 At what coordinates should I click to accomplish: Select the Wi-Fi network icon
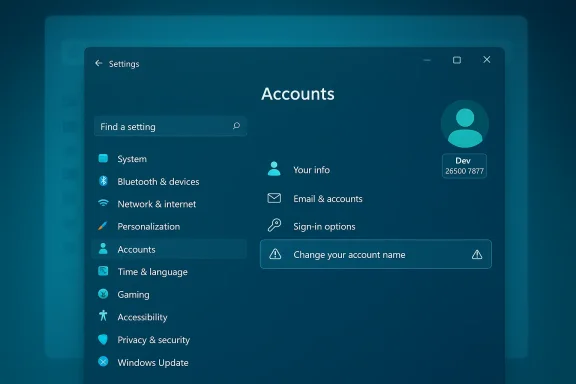[103, 203]
